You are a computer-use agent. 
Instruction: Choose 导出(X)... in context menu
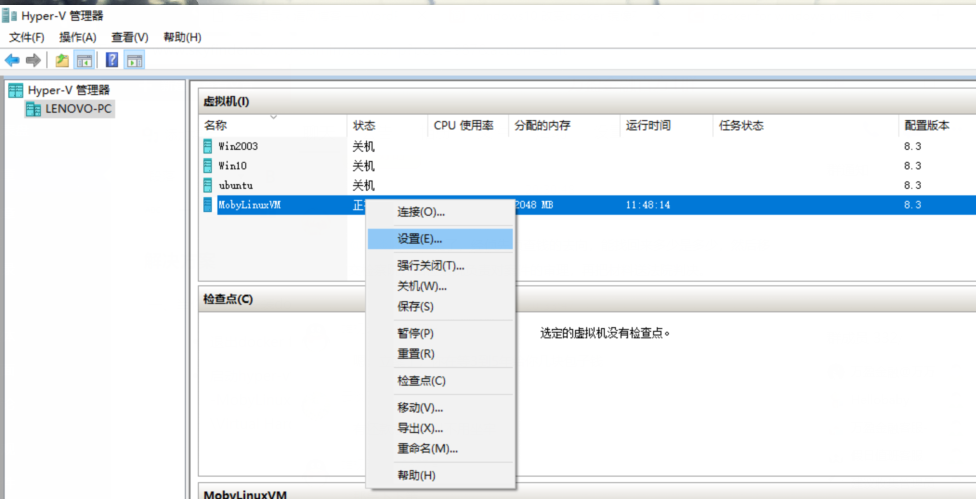pos(440,428)
